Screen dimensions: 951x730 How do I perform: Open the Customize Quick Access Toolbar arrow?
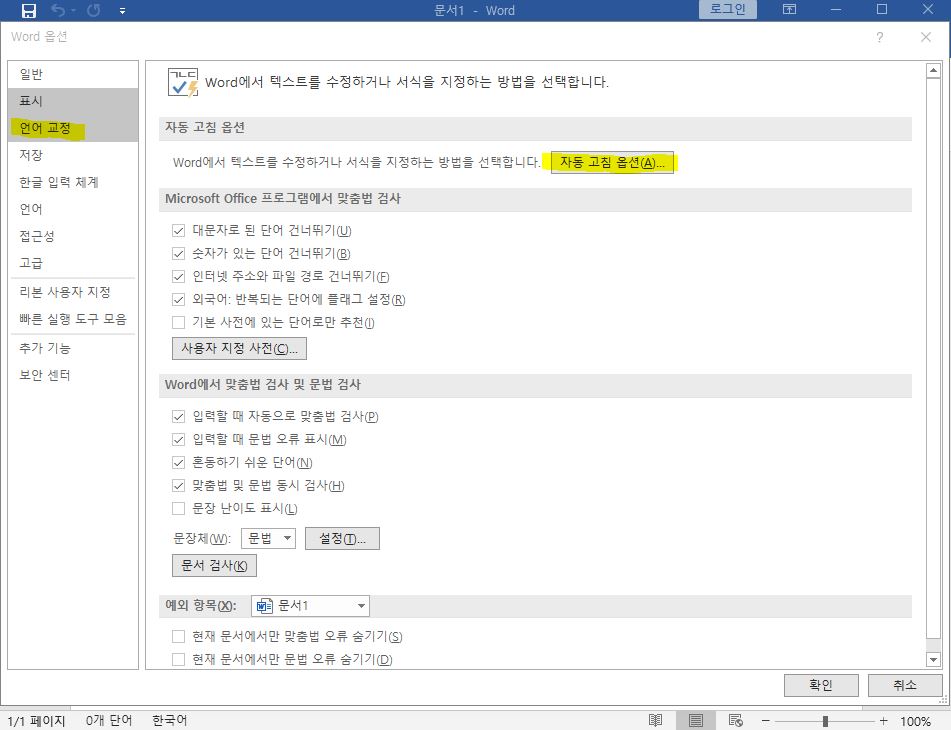coord(122,11)
